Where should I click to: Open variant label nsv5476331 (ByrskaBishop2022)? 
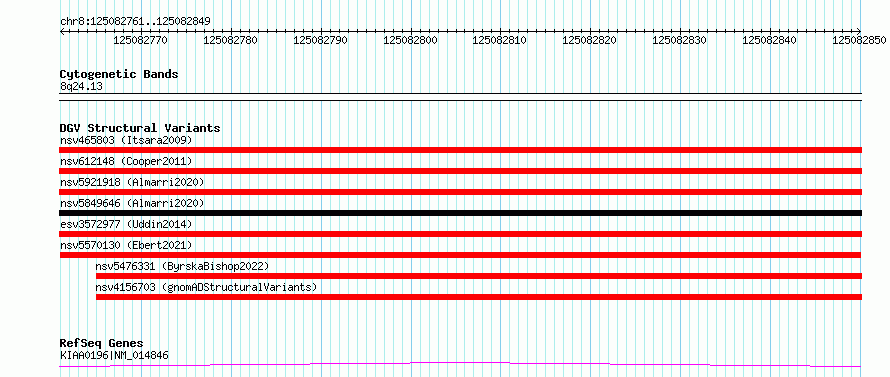tap(182, 266)
